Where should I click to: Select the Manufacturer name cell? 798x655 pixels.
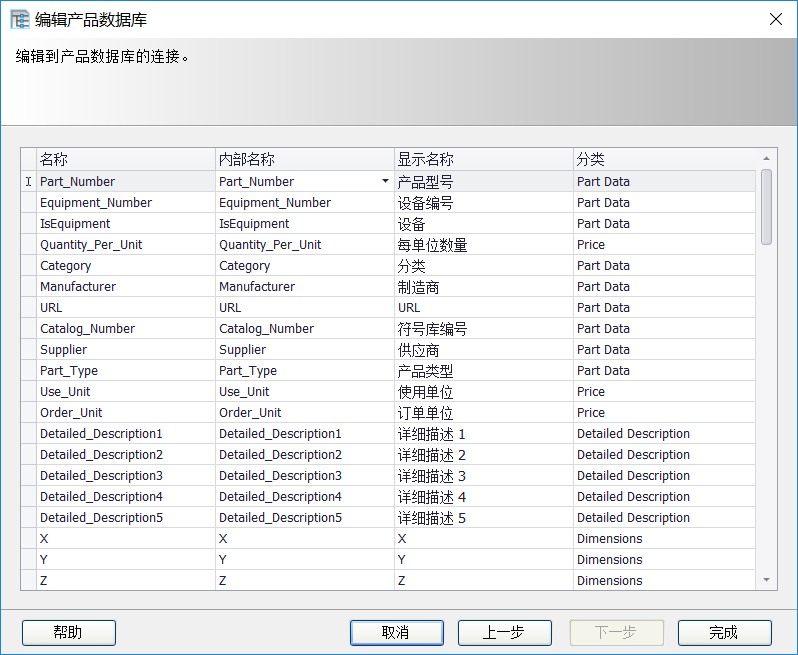tap(126, 287)
